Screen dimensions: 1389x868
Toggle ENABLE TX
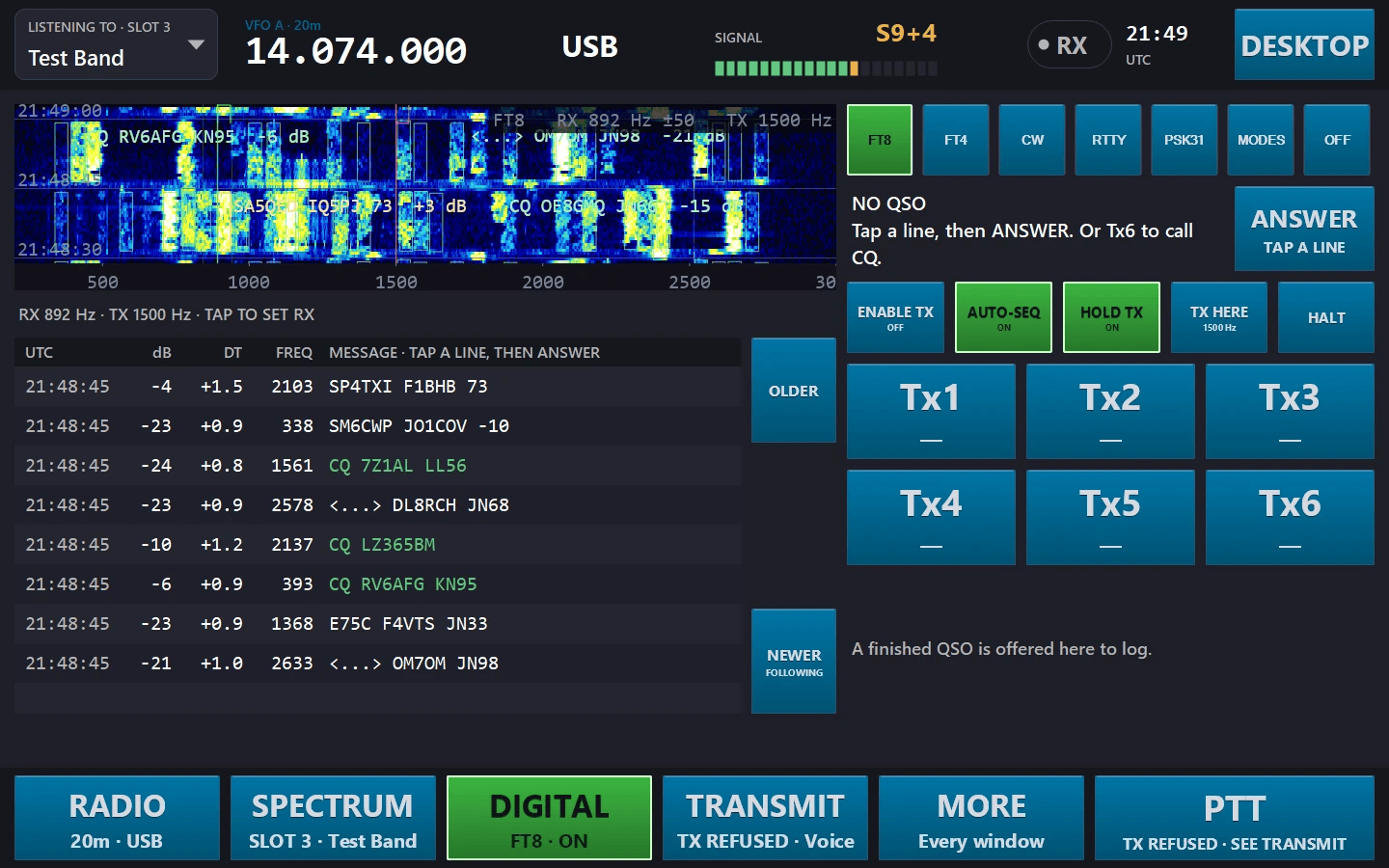(x=895, y=317)
